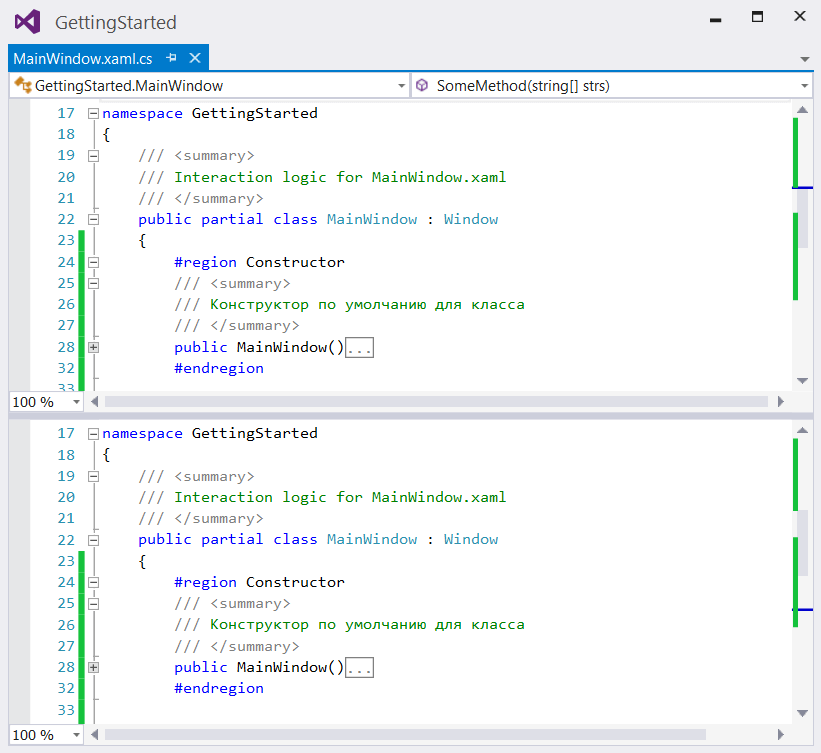Viewport: 821px width, 753px height.
Task: Close the MainWindow.xaml.cs tab
Action: pyautogui.click(x=195, y=58)
